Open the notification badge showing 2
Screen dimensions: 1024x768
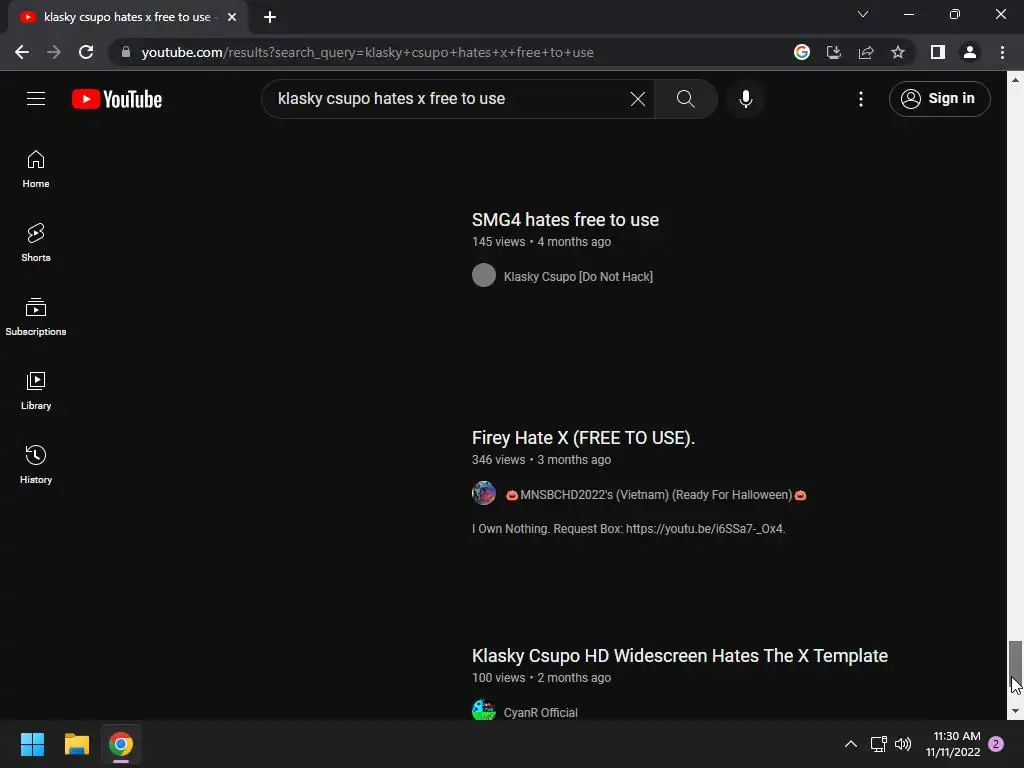(x=996, y=744)
